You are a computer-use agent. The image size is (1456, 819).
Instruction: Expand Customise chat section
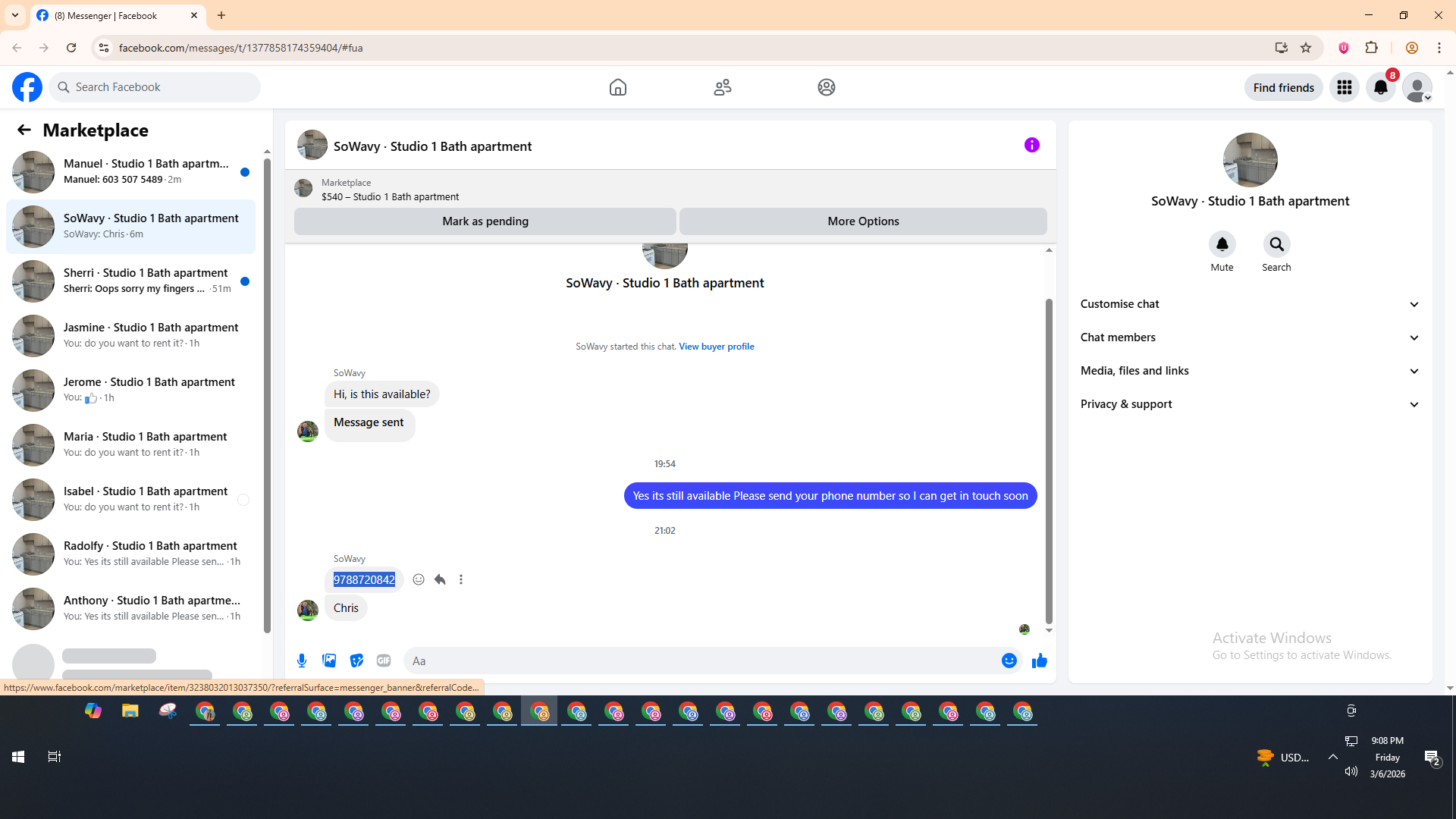(x=1249, y=304)
